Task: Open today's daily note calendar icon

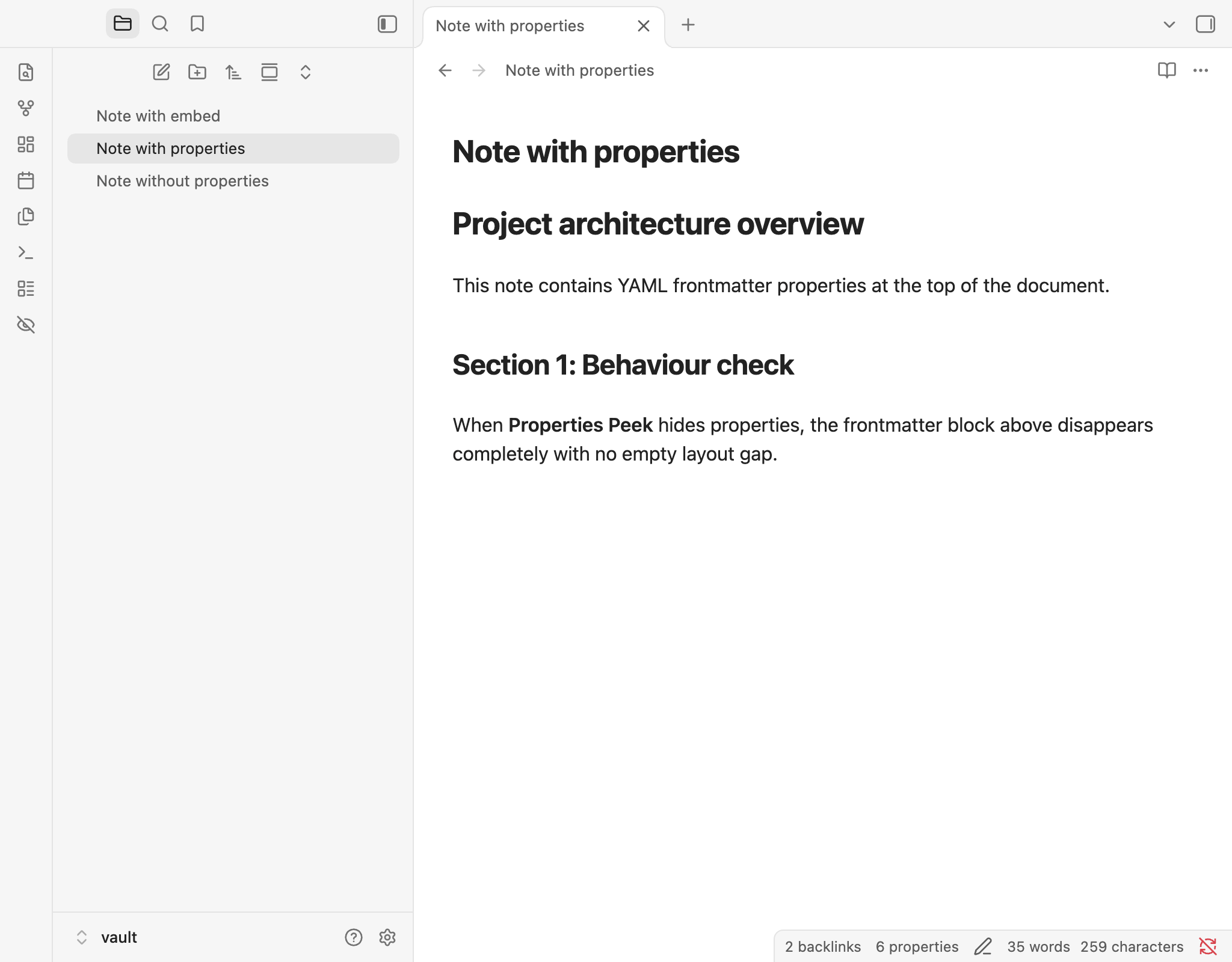Action: click(26, 180)
